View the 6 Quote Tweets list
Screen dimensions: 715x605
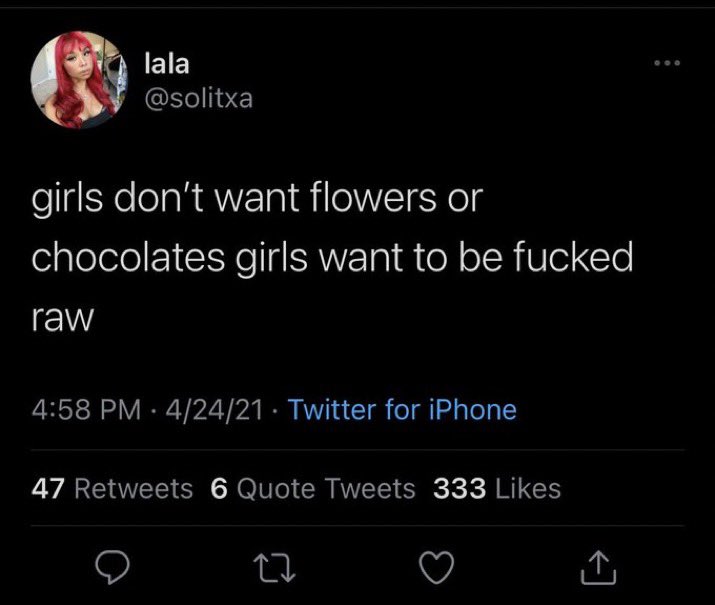point(313,488)
